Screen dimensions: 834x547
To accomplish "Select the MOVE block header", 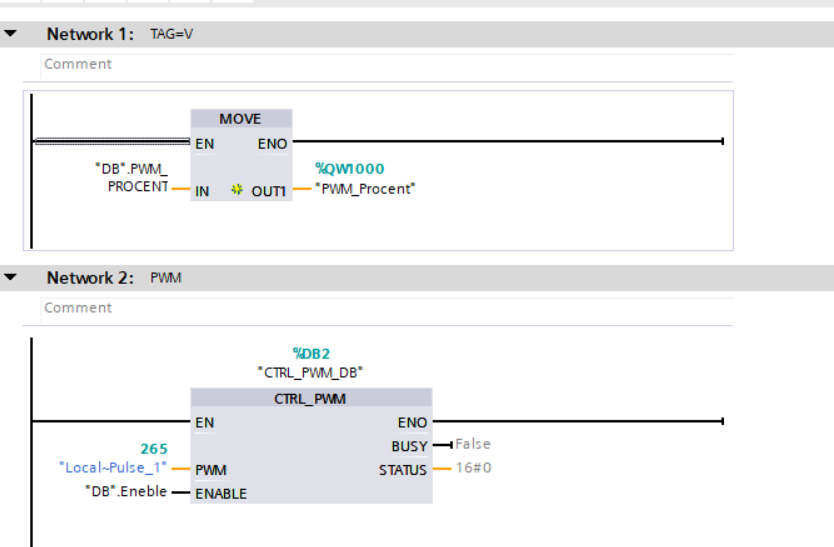I will 240,119.
